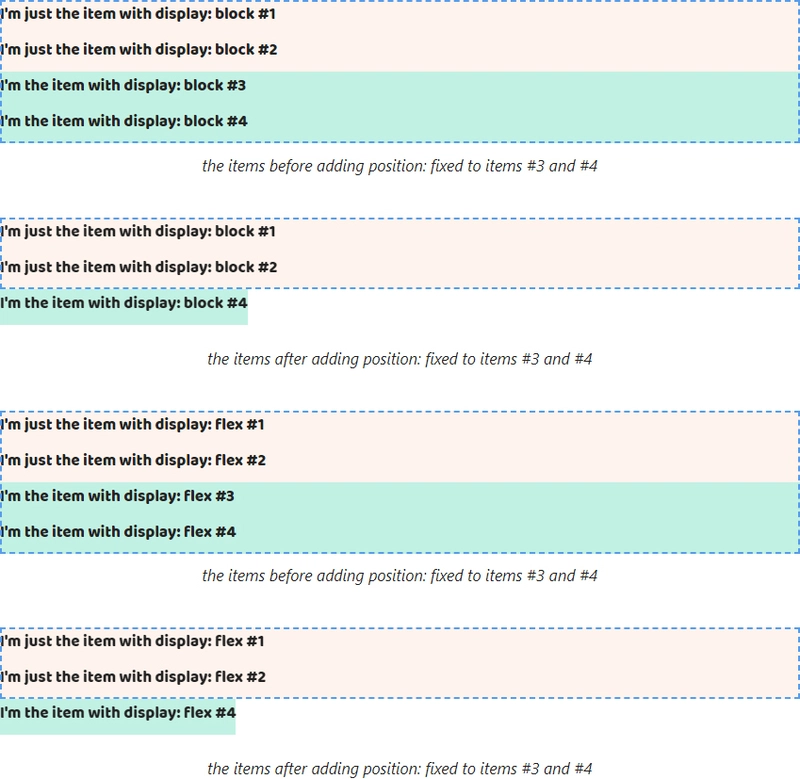Click the "after adding position: fixed" caption under the narrow flex #4 box
The image size is (800, 779).
(399, 768)
